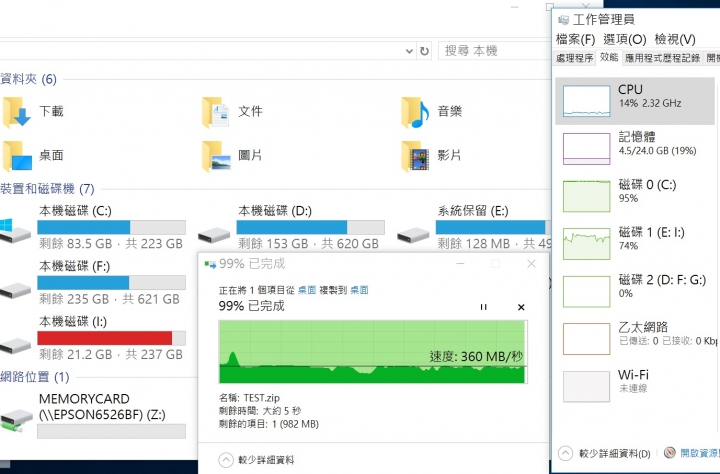
Task: Select the 本機磁碟 (I:) drive icon
Action: [15, 345]
